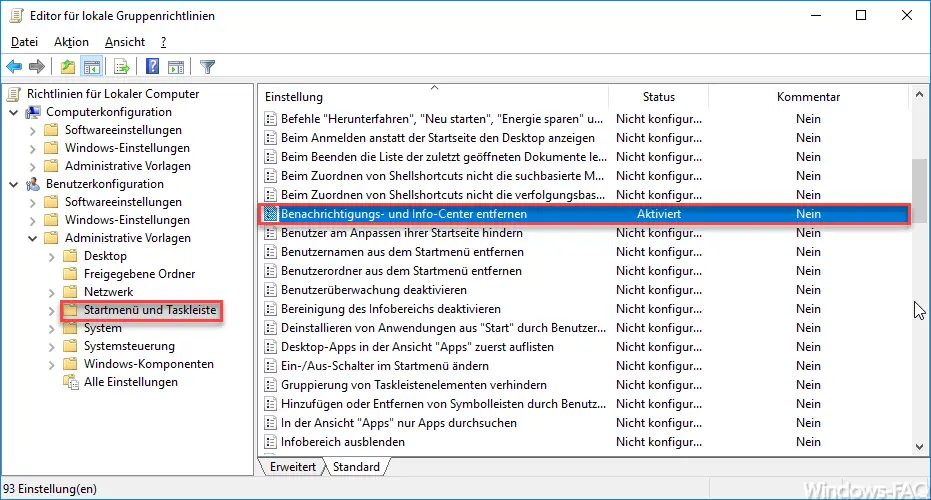Sort by the Einstellung column header
Viewport: 931px width, 500px height.
pos(433,97)
